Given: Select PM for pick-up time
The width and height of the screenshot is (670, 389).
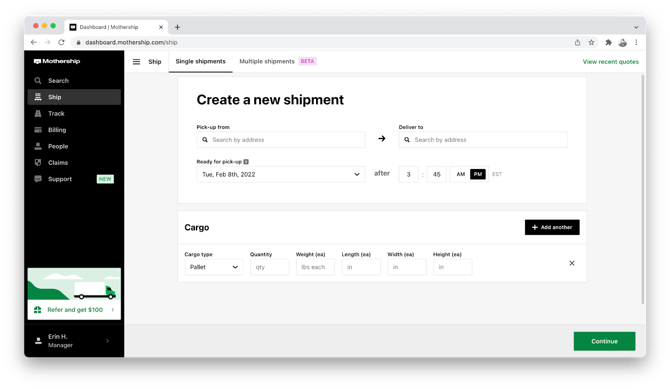Looking at the screenshot, I should [x=478, y=174].
